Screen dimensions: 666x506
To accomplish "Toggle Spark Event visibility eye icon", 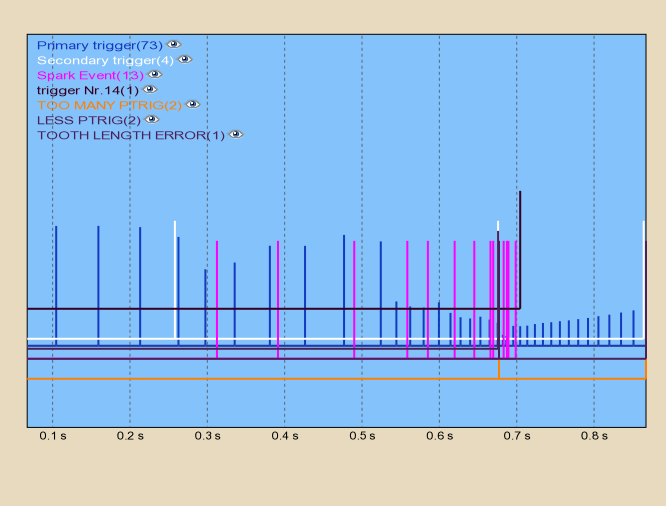I will (154, 75).
